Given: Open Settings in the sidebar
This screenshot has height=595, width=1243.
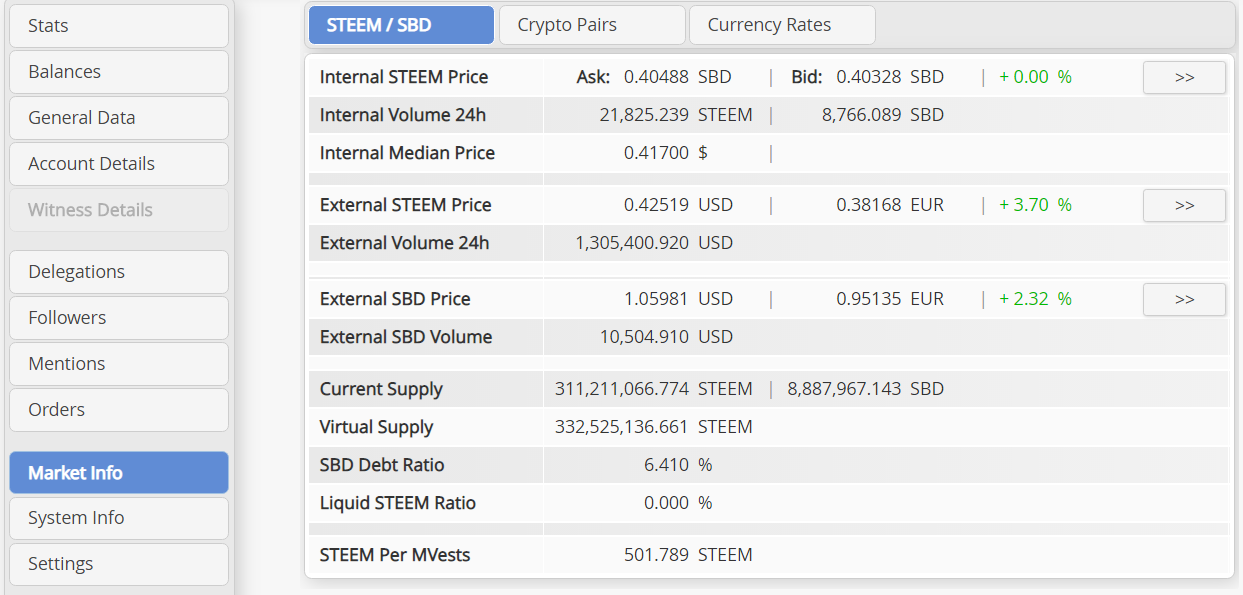Looking at the screenshot, I should [119, 564].
